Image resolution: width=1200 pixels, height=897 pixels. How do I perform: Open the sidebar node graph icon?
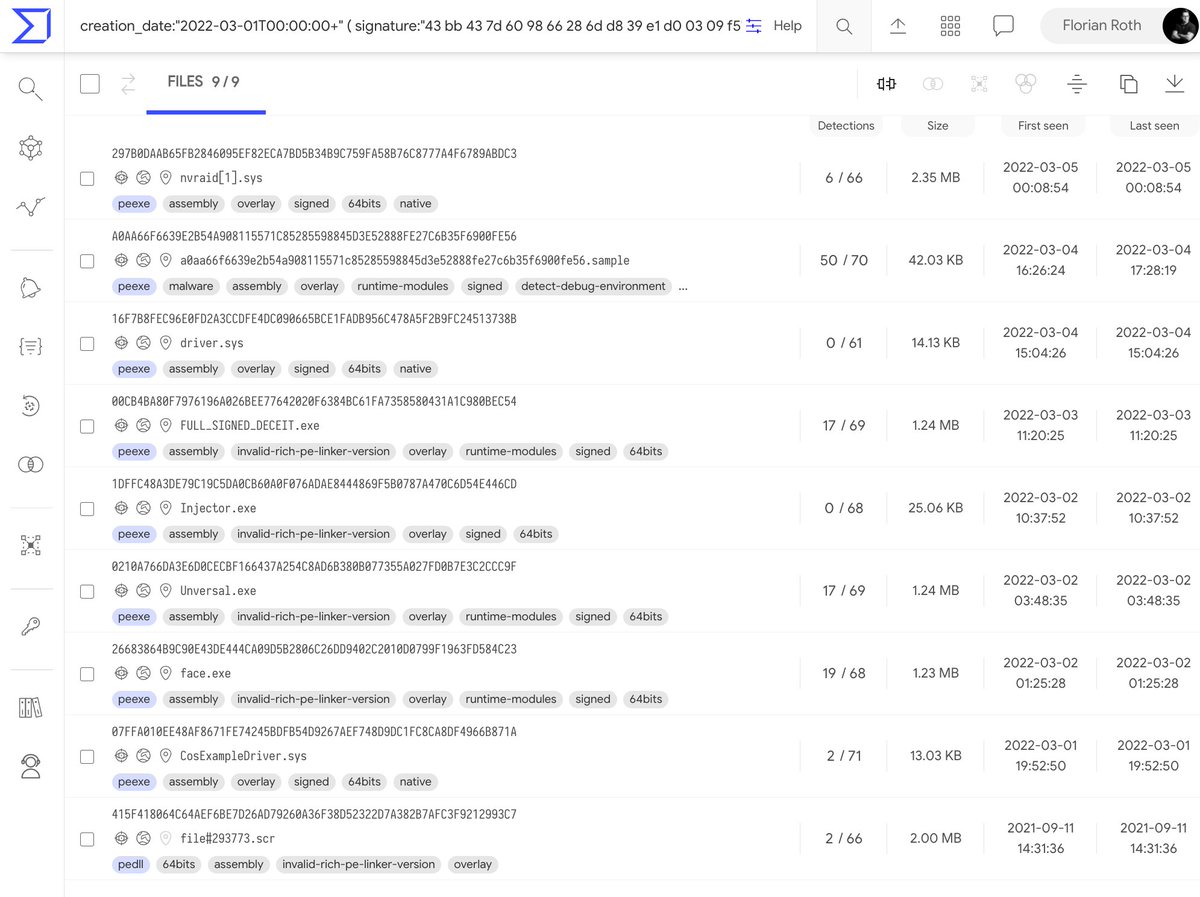tap(31, 545)
